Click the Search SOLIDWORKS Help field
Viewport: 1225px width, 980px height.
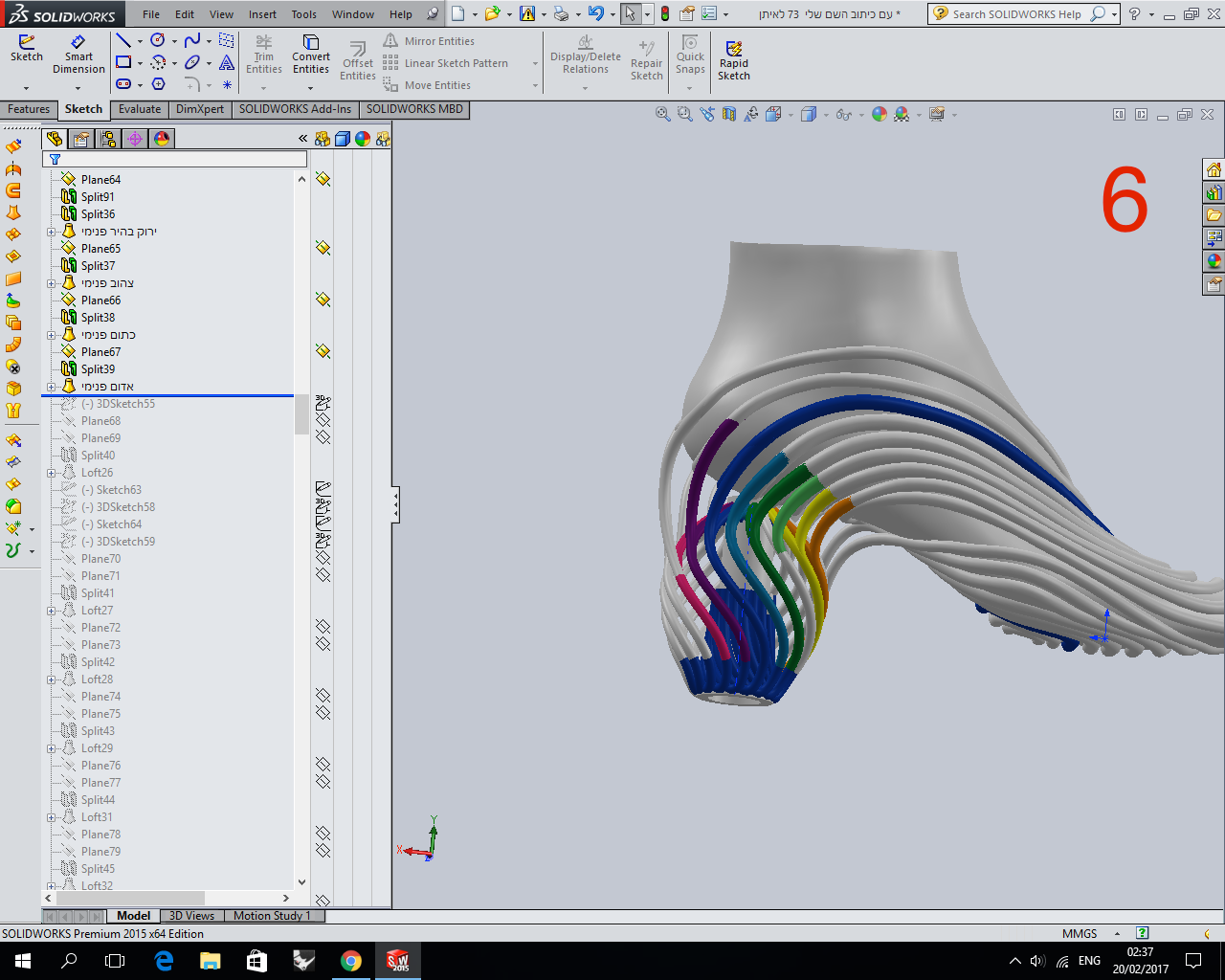[1018, 13]
